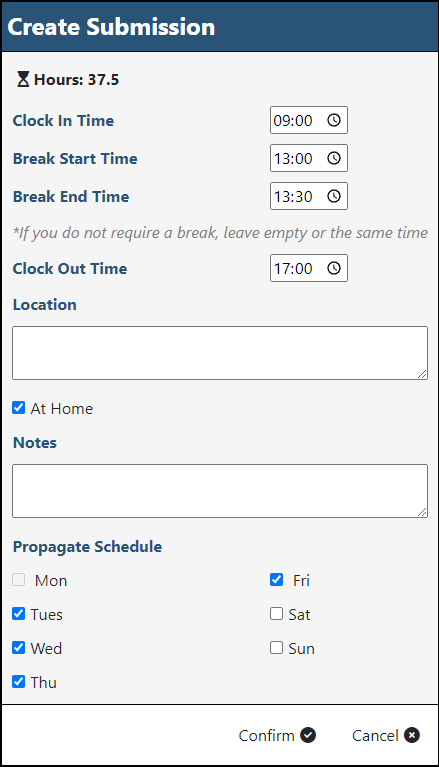Uncheck the Tues propagate checkbox
Viewport: 439px width, 767px height.
19,613
